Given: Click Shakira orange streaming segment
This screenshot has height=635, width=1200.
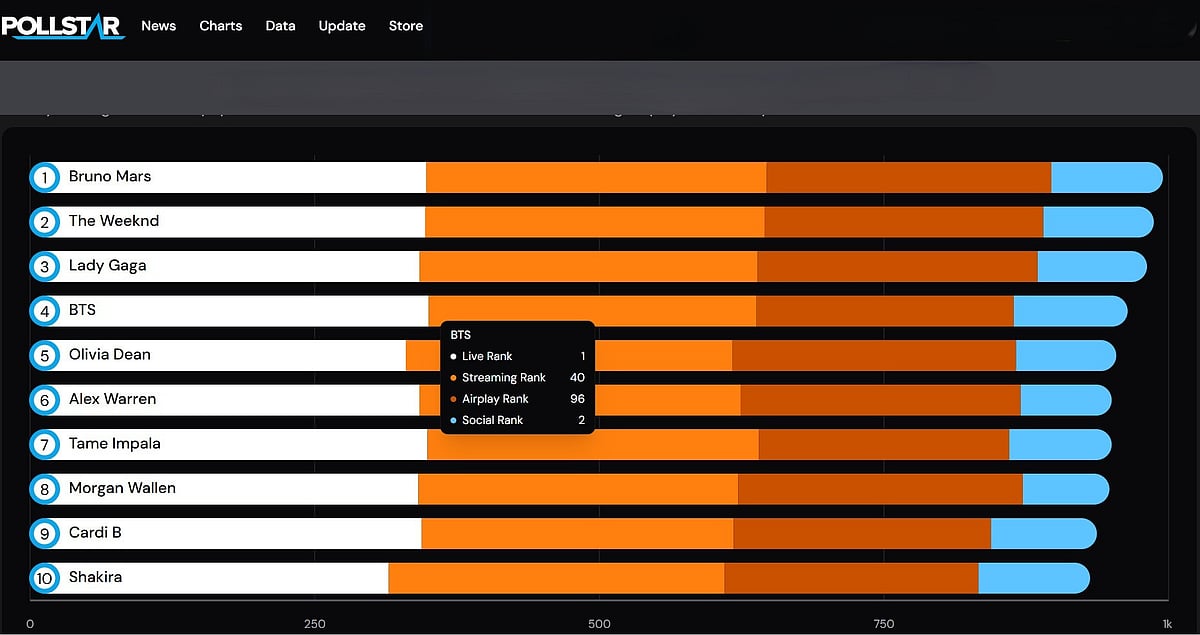Looking at the screenshot, I should 556,578.
